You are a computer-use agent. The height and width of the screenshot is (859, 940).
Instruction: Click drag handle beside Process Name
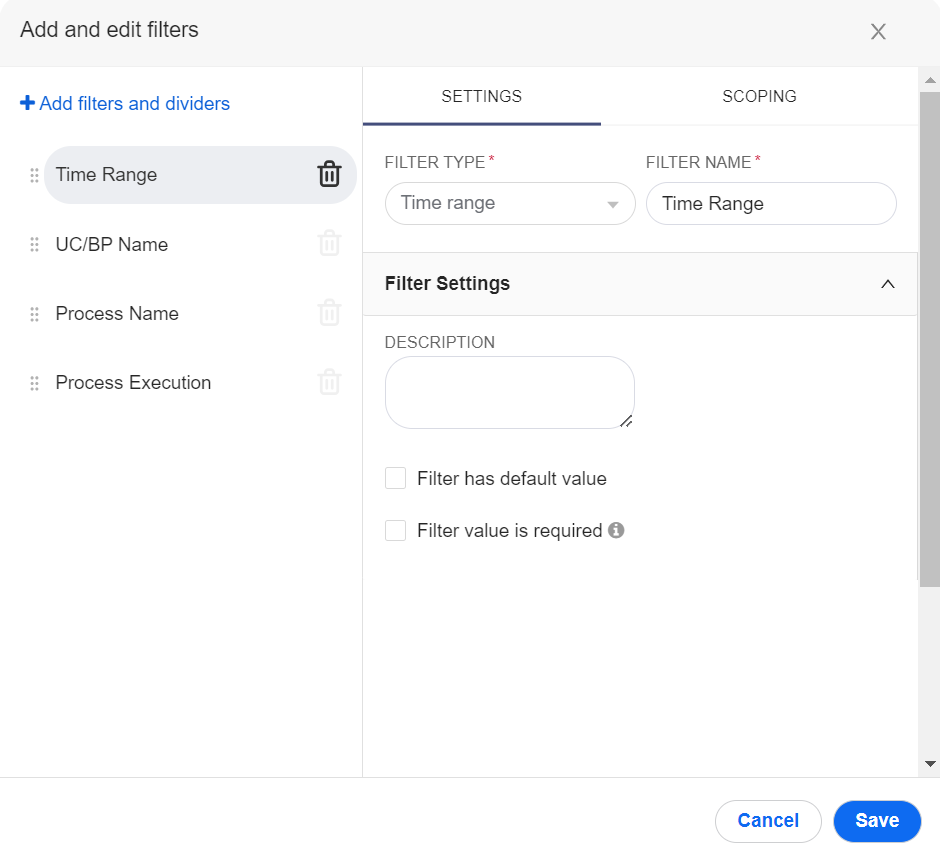pyautogui.click(x=34, y=314)
